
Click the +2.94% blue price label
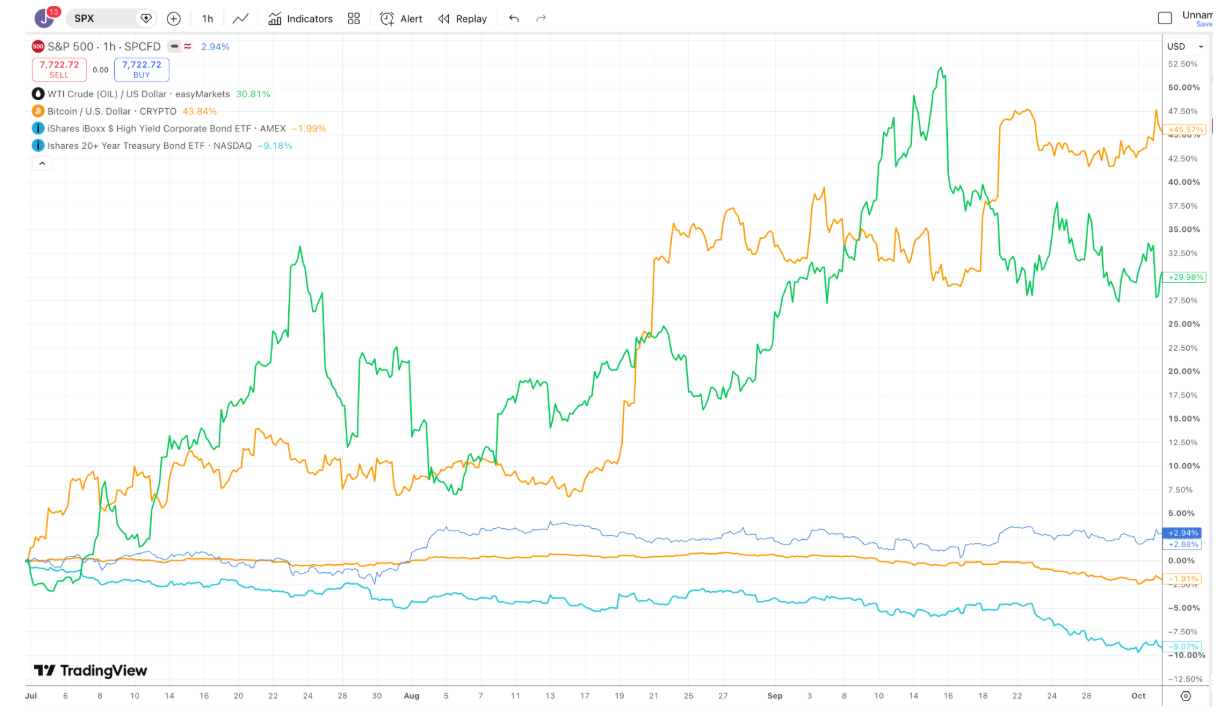coord(1183,533)
